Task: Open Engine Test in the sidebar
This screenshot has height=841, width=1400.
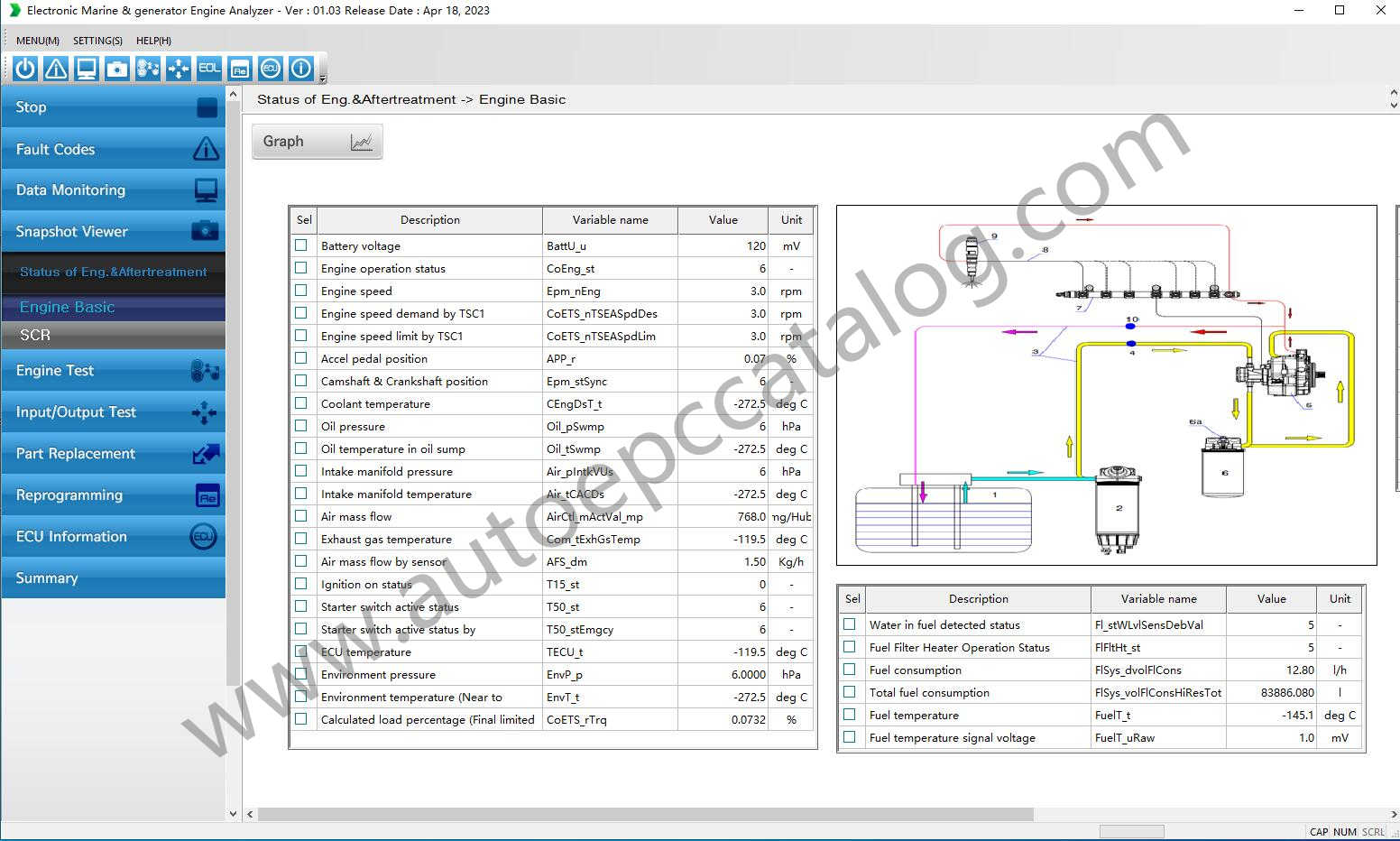Action: click(x=113, y=371)
